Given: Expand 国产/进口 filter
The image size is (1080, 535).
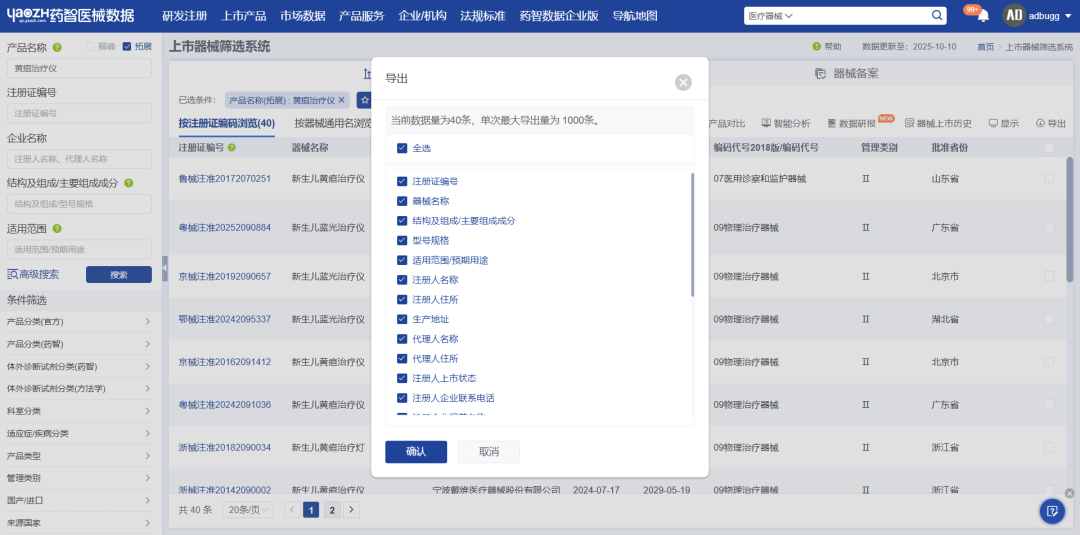Looking at the screenshot, I should 79,500.
